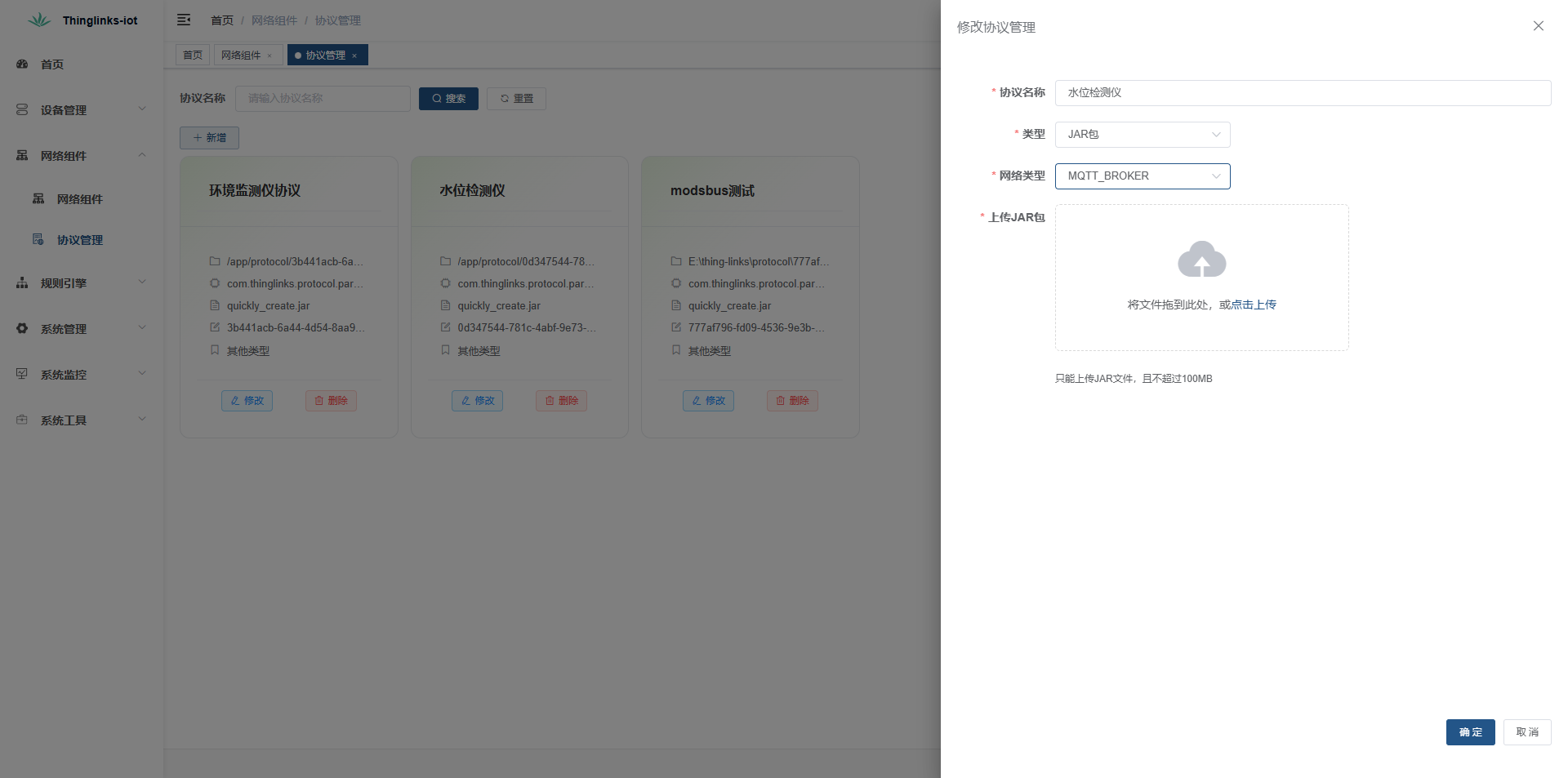Collapse the 网络组件 sidebar section
Image resolution: width=1568 pixels, height=778 pixels.
(x=143, y=155)
